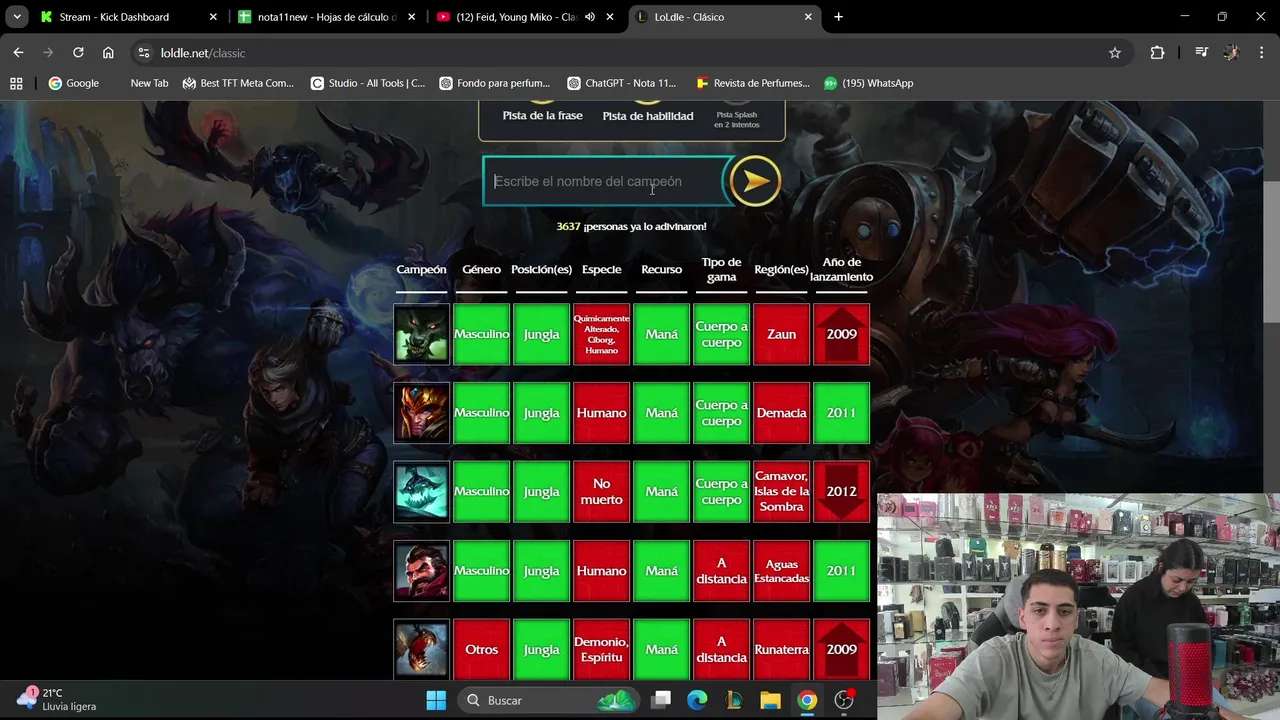The image size is (1280, 720).
Task: Switch to the nota11new spreadsheet tab
Action: [327, 17]
